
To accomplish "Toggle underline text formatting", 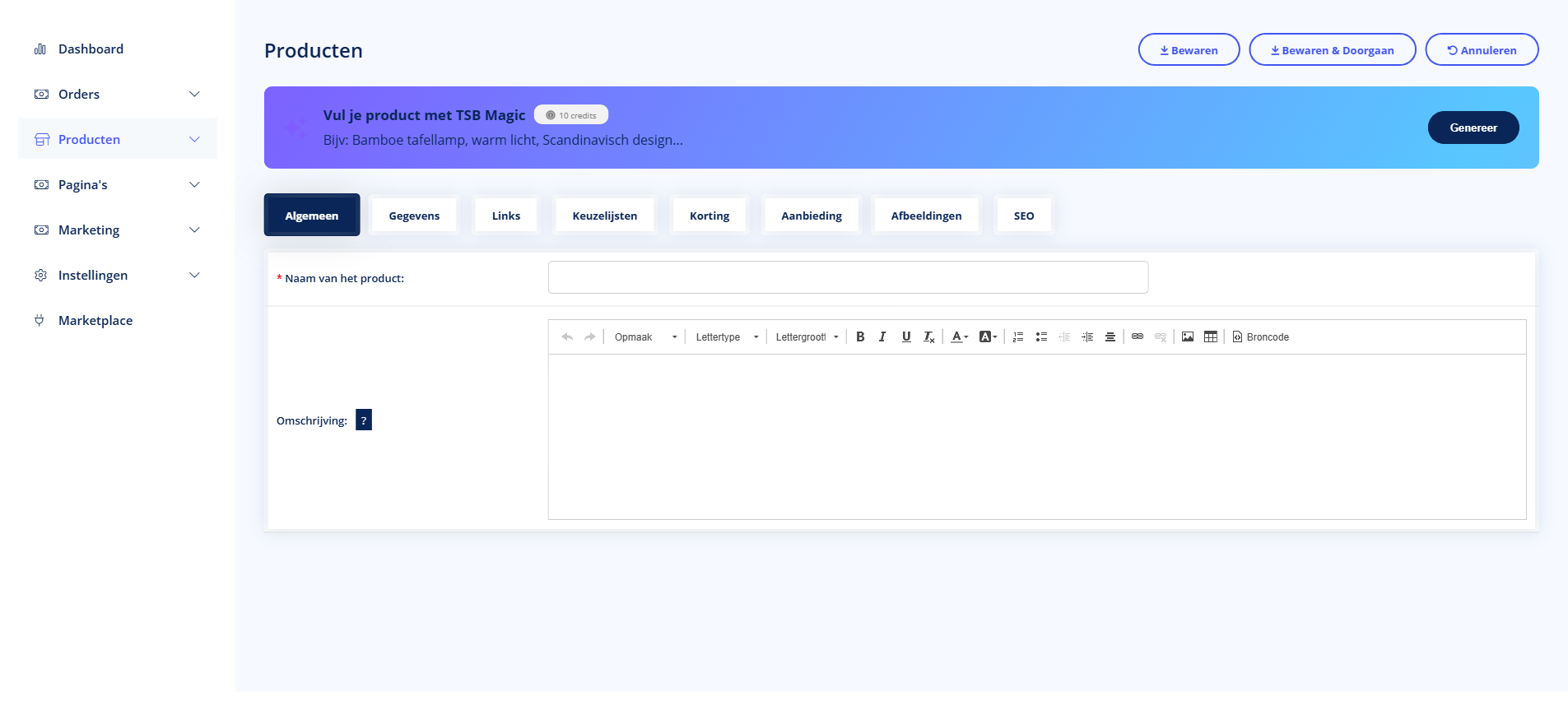I will pyautogui.click(x=905, y=337).
